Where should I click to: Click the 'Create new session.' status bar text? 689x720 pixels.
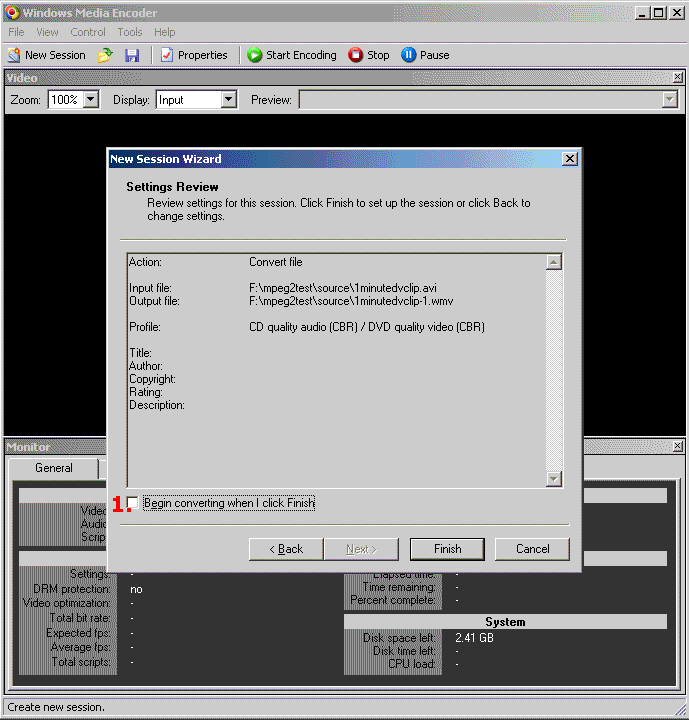pyautogui.click(x=56, y=707)
